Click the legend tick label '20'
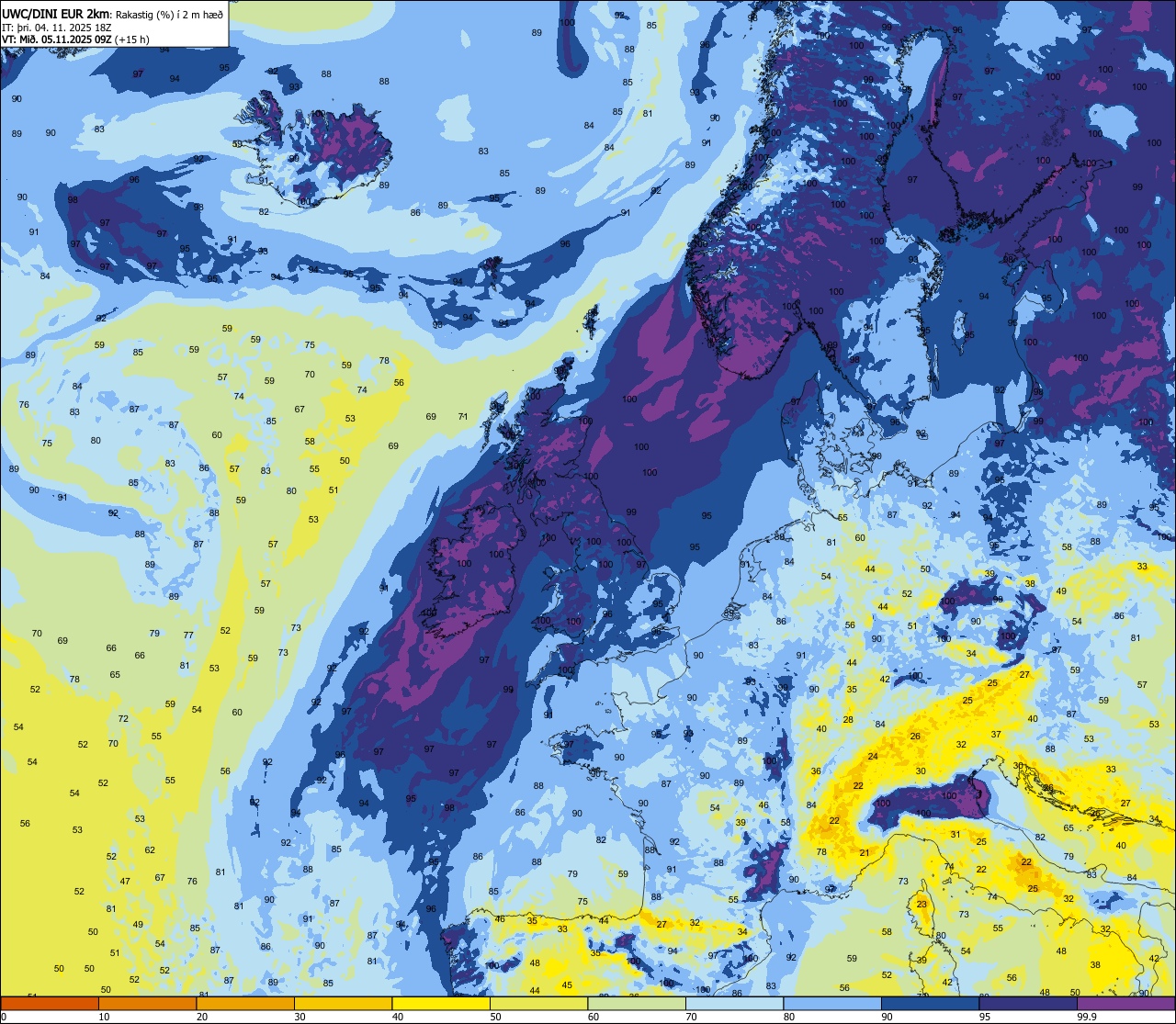Screen dimensions: 1176x1024 point(202,1017)
